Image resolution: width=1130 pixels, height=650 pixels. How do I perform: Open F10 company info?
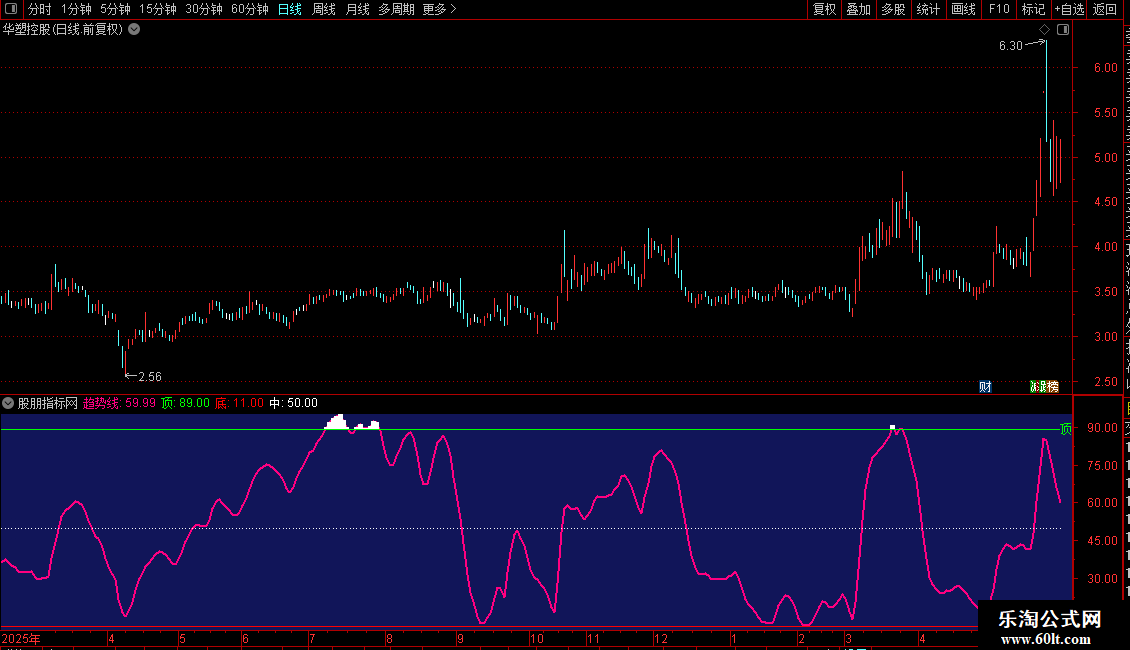[999, 9]
